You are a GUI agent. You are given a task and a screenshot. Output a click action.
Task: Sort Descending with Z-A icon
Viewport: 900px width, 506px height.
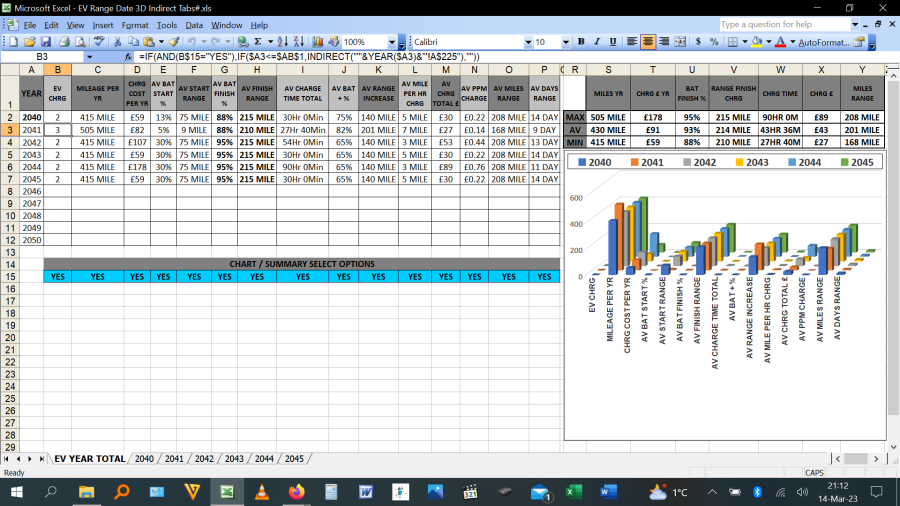click(298, 42)
